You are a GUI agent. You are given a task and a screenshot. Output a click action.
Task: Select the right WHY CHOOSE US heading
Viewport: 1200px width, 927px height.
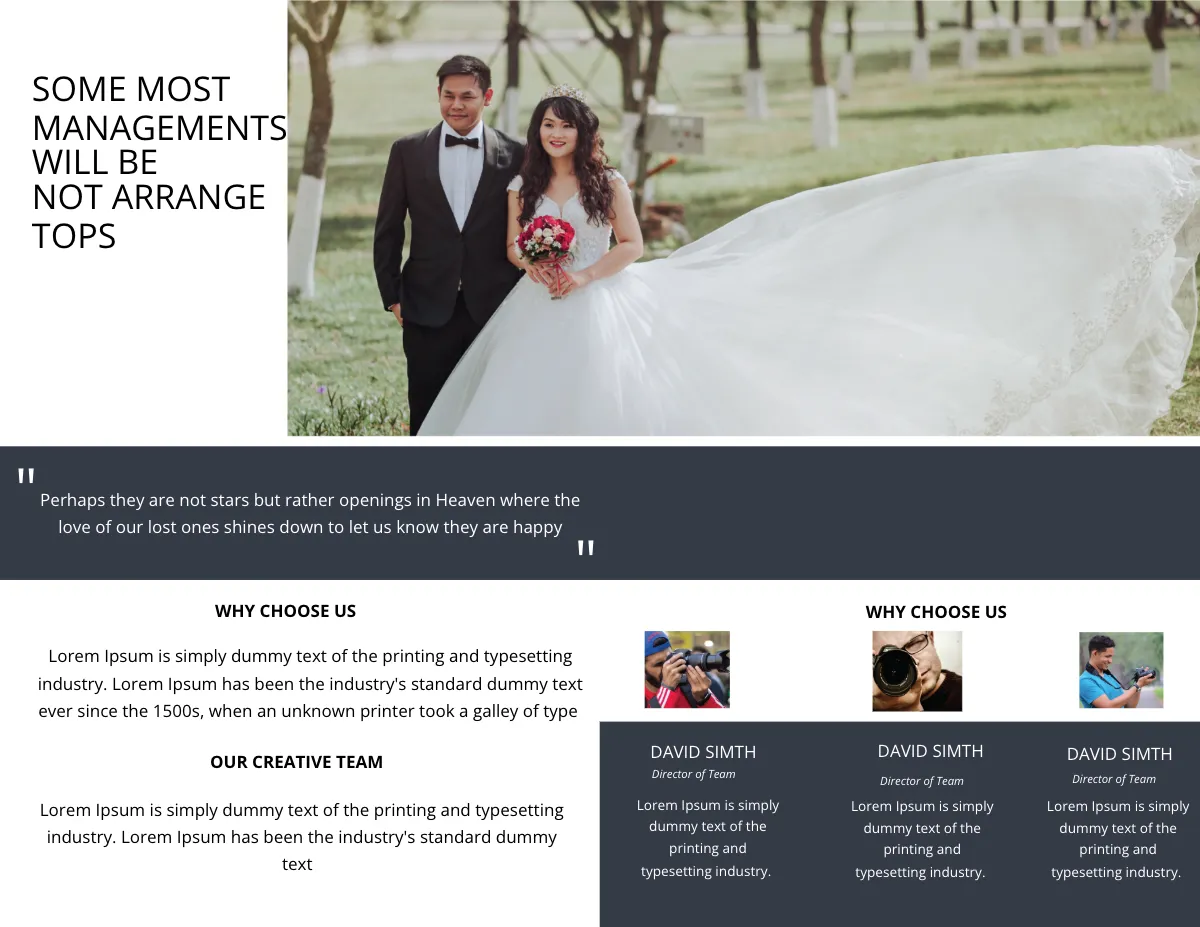pyautogui.click(x=936, y=612)
